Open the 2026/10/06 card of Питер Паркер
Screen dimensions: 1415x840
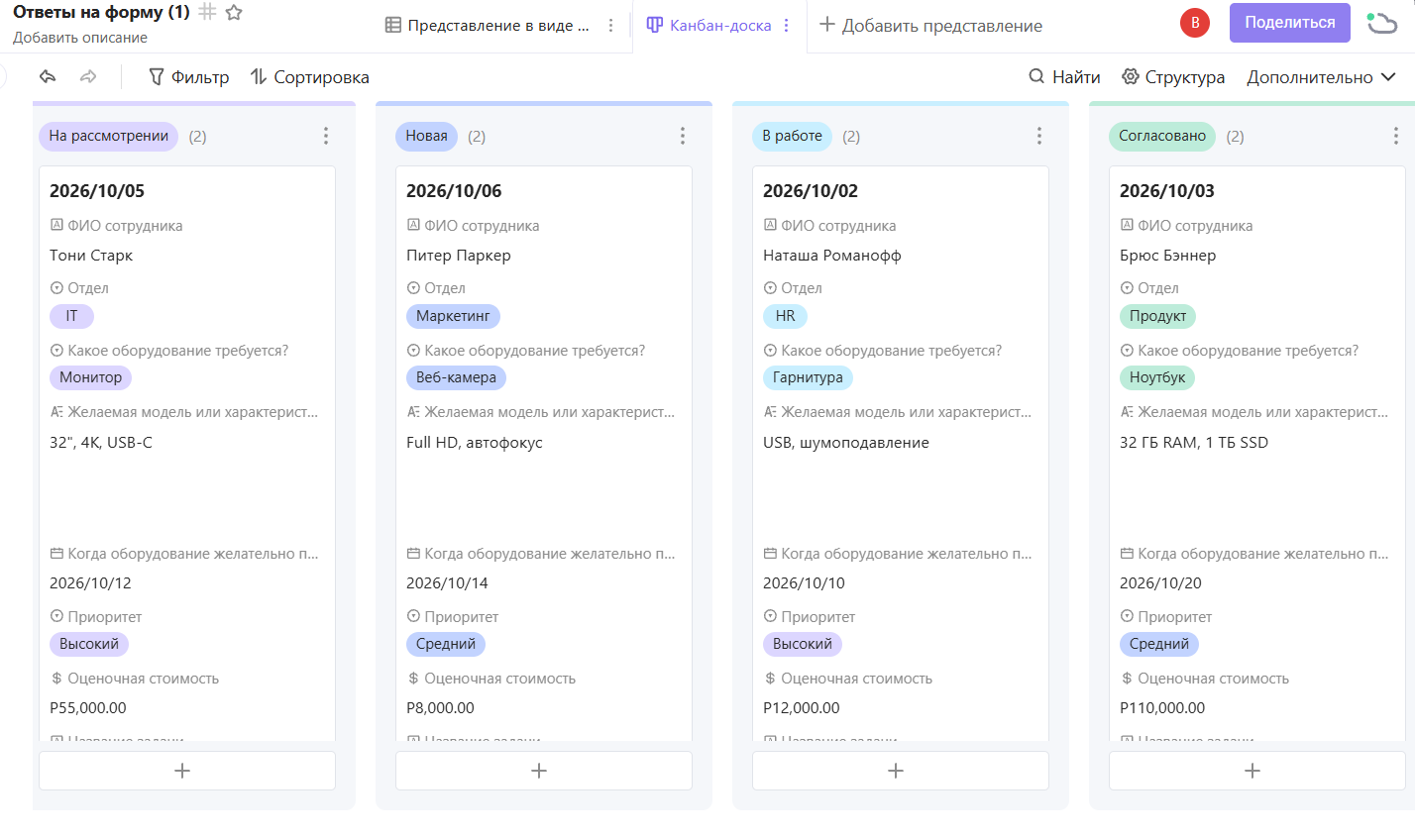click(544, 454)
